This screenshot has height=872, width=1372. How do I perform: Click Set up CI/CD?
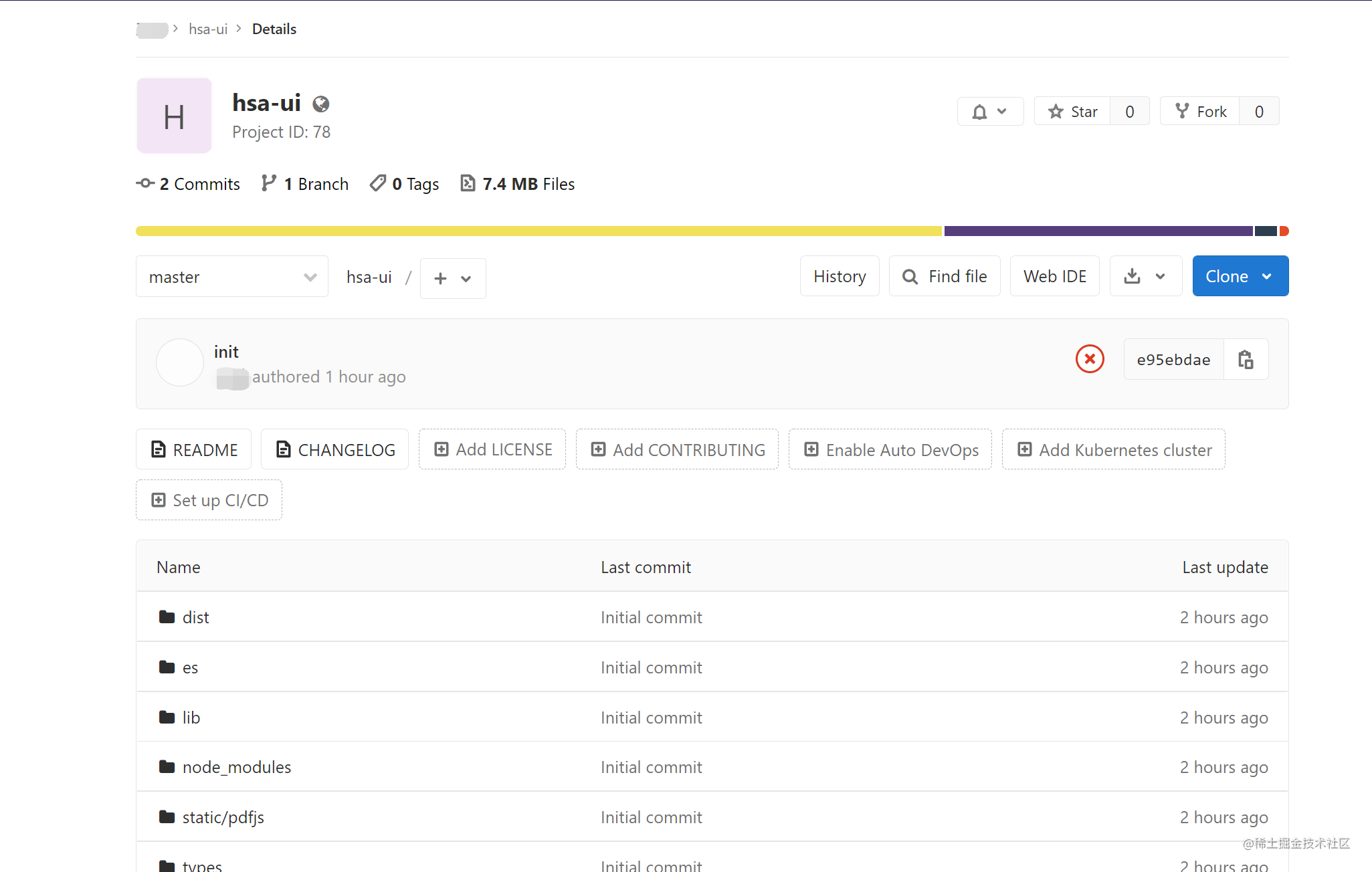[x=209, y=500]
